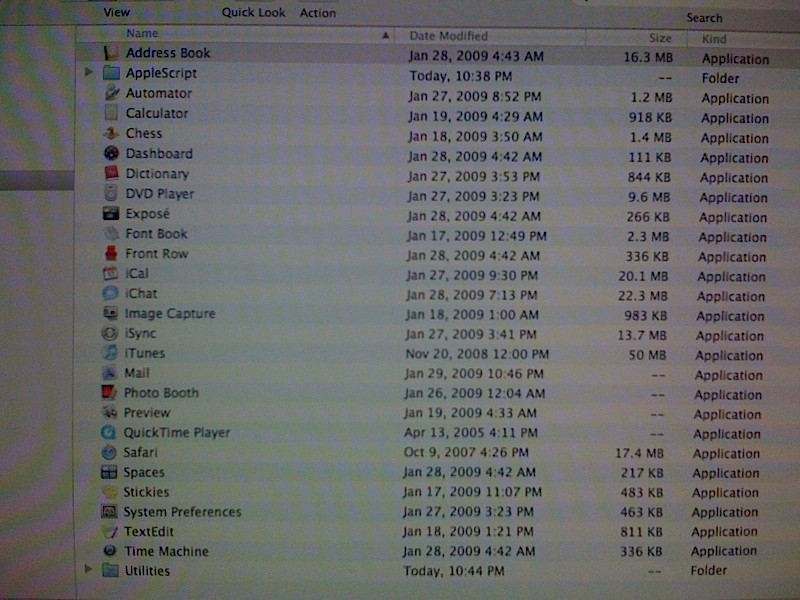
Task: Click the 'Image Capture' file name
Action: point(170,313)
